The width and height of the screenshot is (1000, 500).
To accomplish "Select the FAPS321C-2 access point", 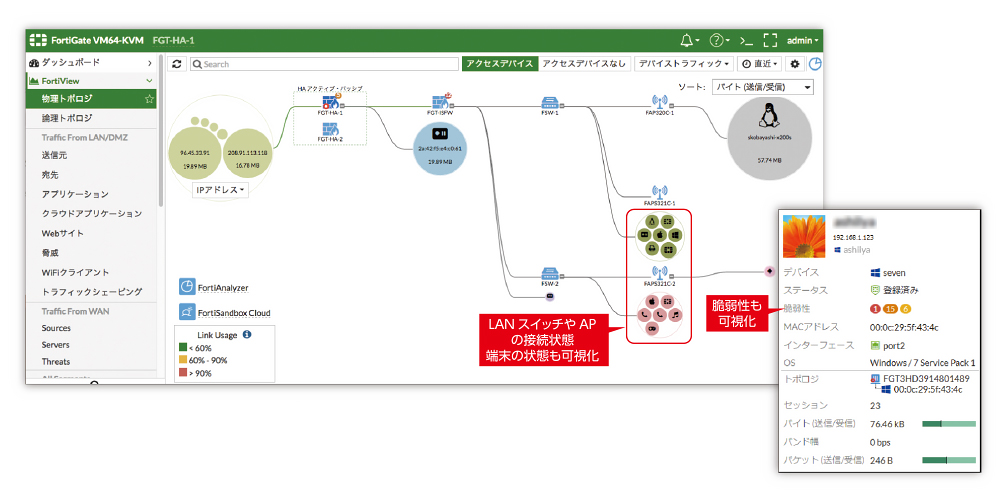I will click(x=659, y=276).
